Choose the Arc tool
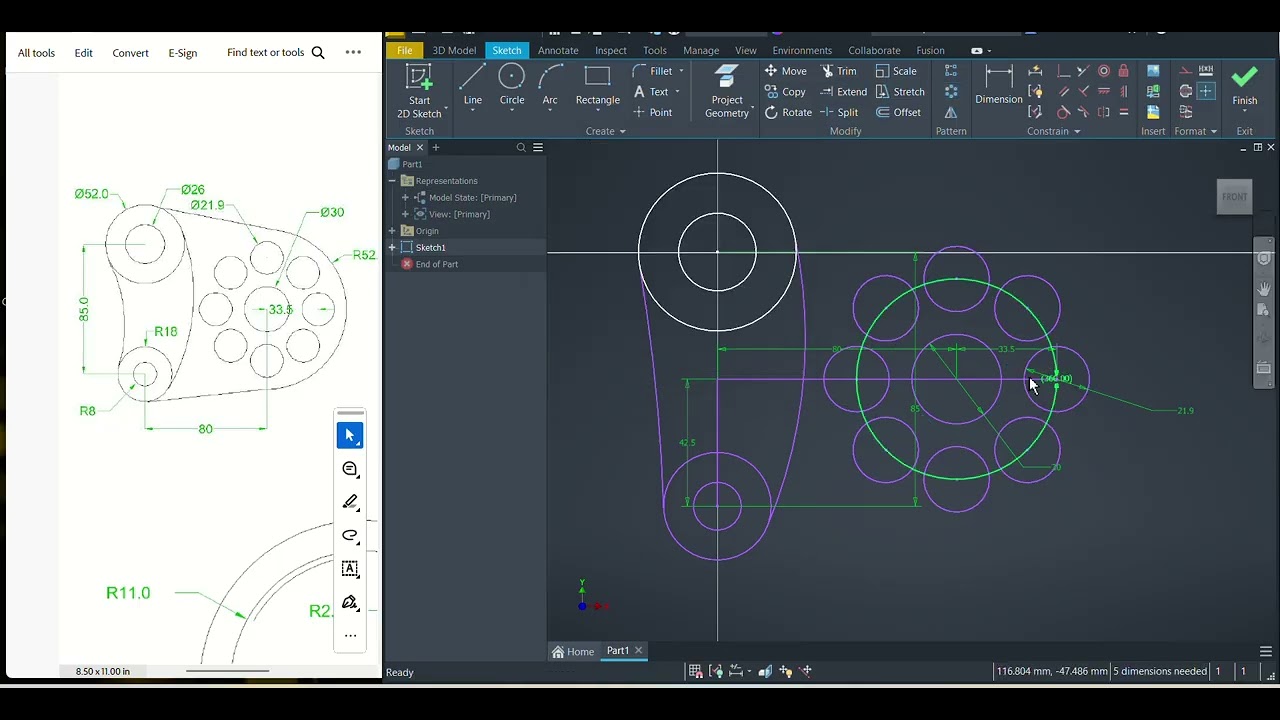Viewport: 1280px width, 720px height. pyautogui.click(x=549, y=85)
